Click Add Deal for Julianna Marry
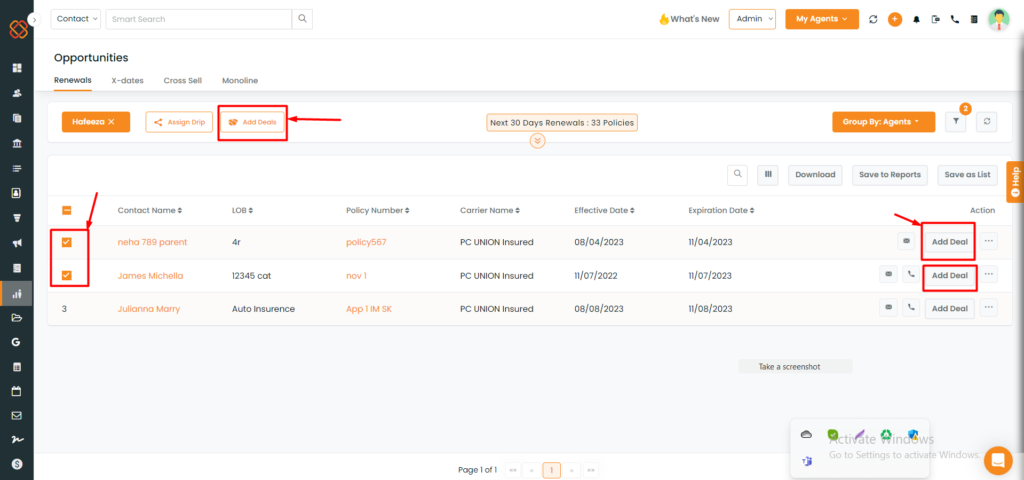 (x=950, y=308)
